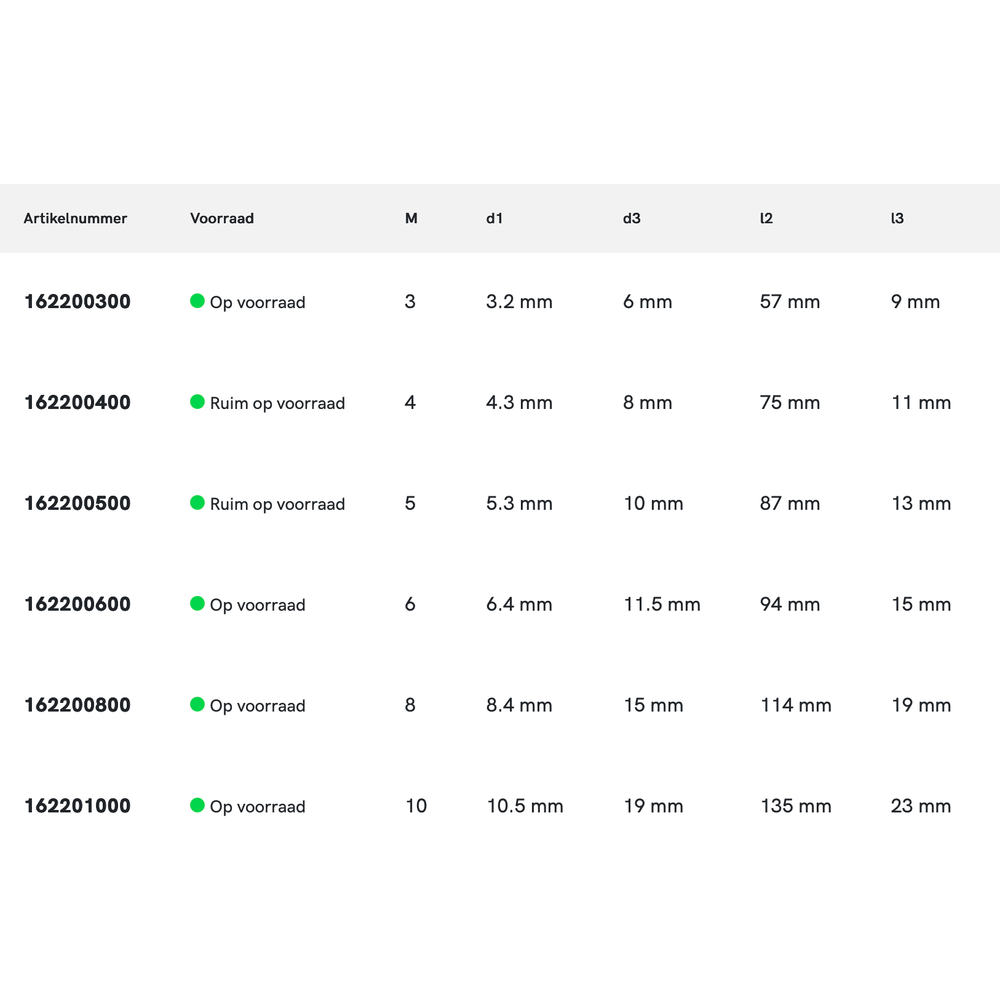Open article number 162200300
Image resolution: width=1000 pixels, height=1000 pixels.
point(77,302)
